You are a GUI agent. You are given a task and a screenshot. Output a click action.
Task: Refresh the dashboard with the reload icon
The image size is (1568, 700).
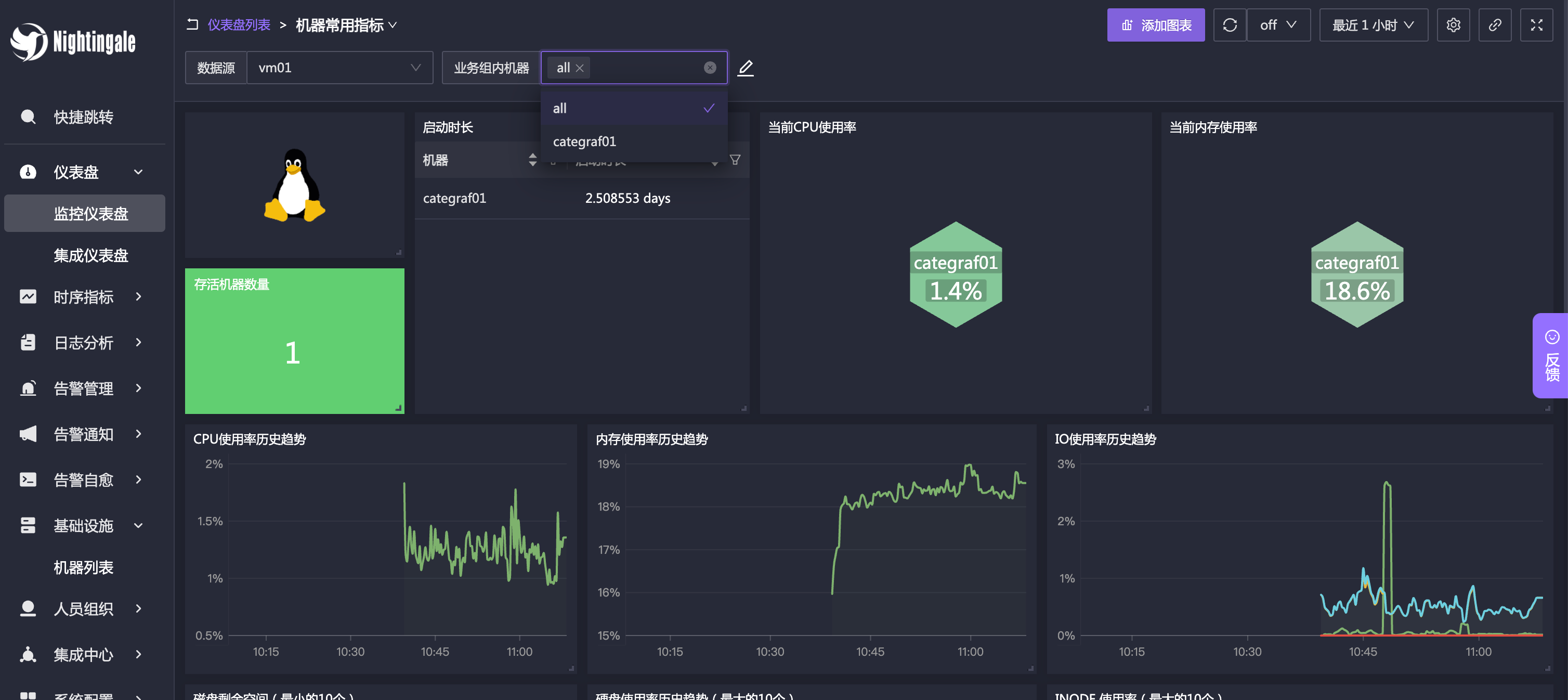pos(1230,25)
